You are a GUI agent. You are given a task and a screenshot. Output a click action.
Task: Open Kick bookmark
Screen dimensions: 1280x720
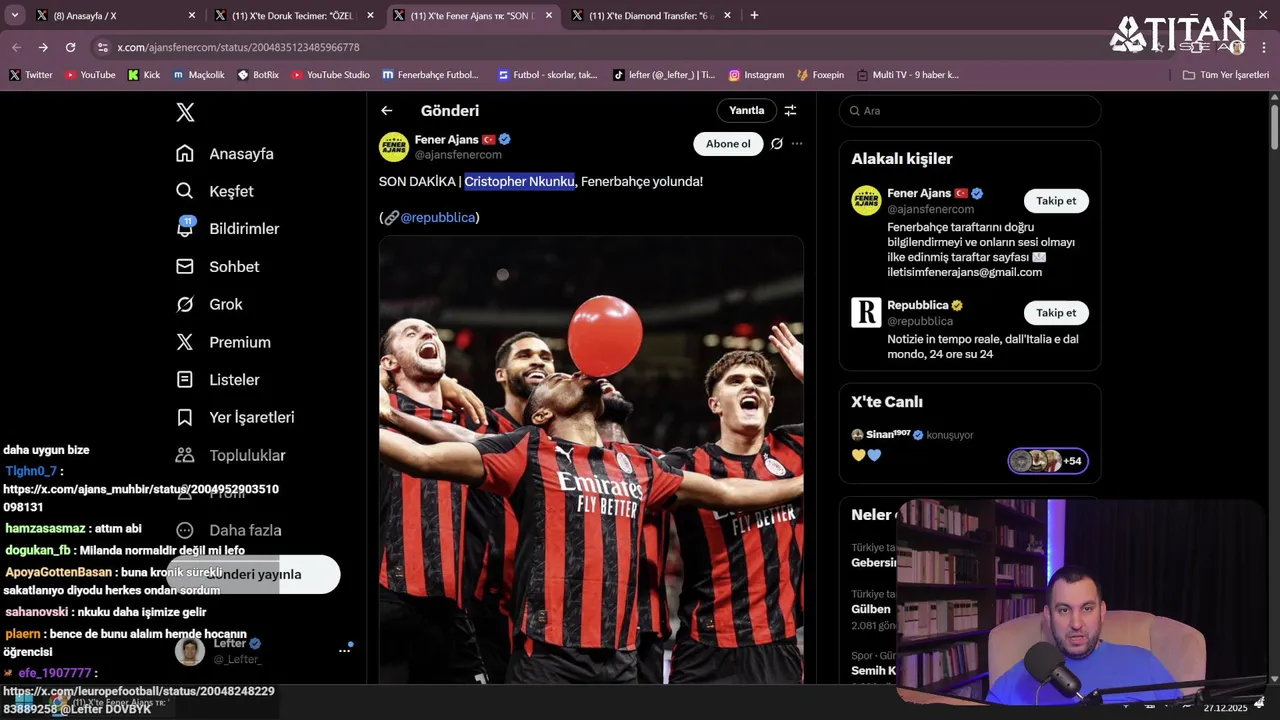click(x=144, y=75)
